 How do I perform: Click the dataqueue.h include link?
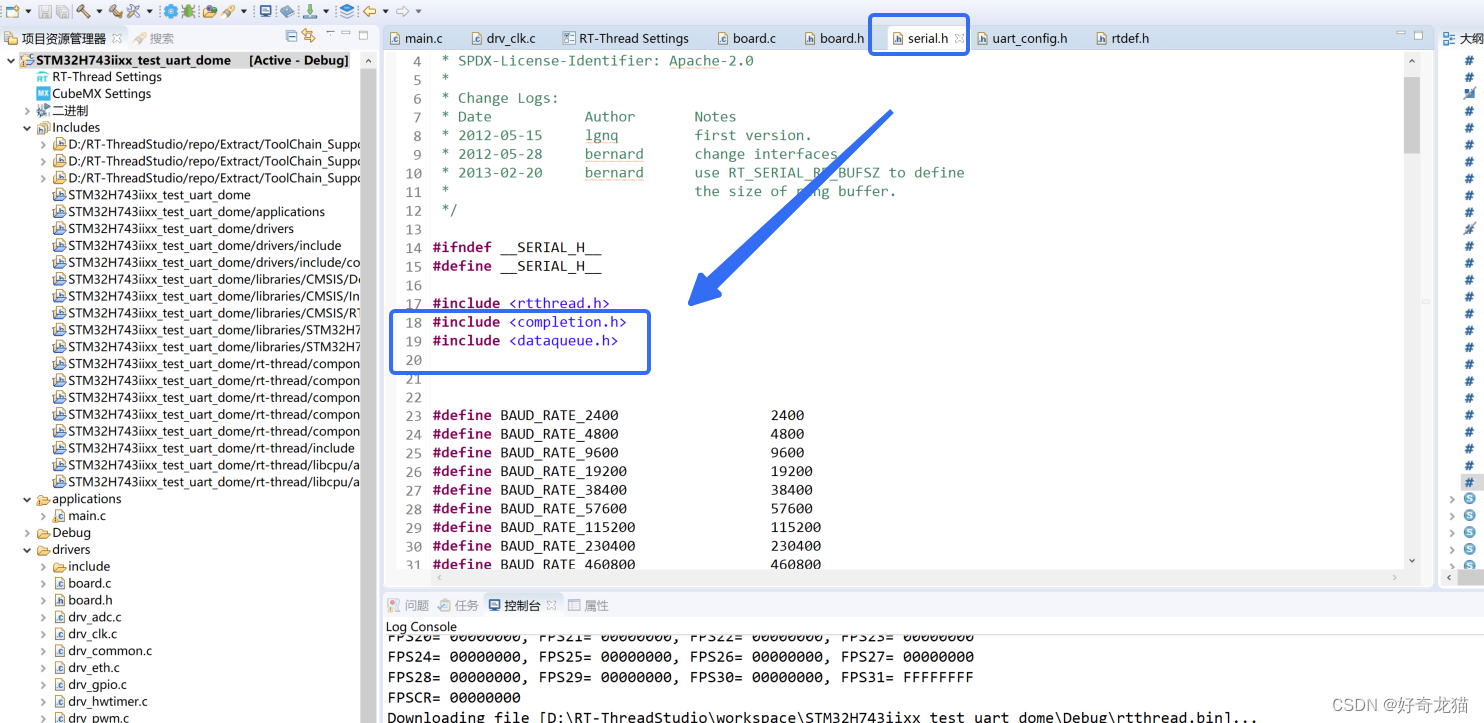pyautogui.click(x=563, y=341)
